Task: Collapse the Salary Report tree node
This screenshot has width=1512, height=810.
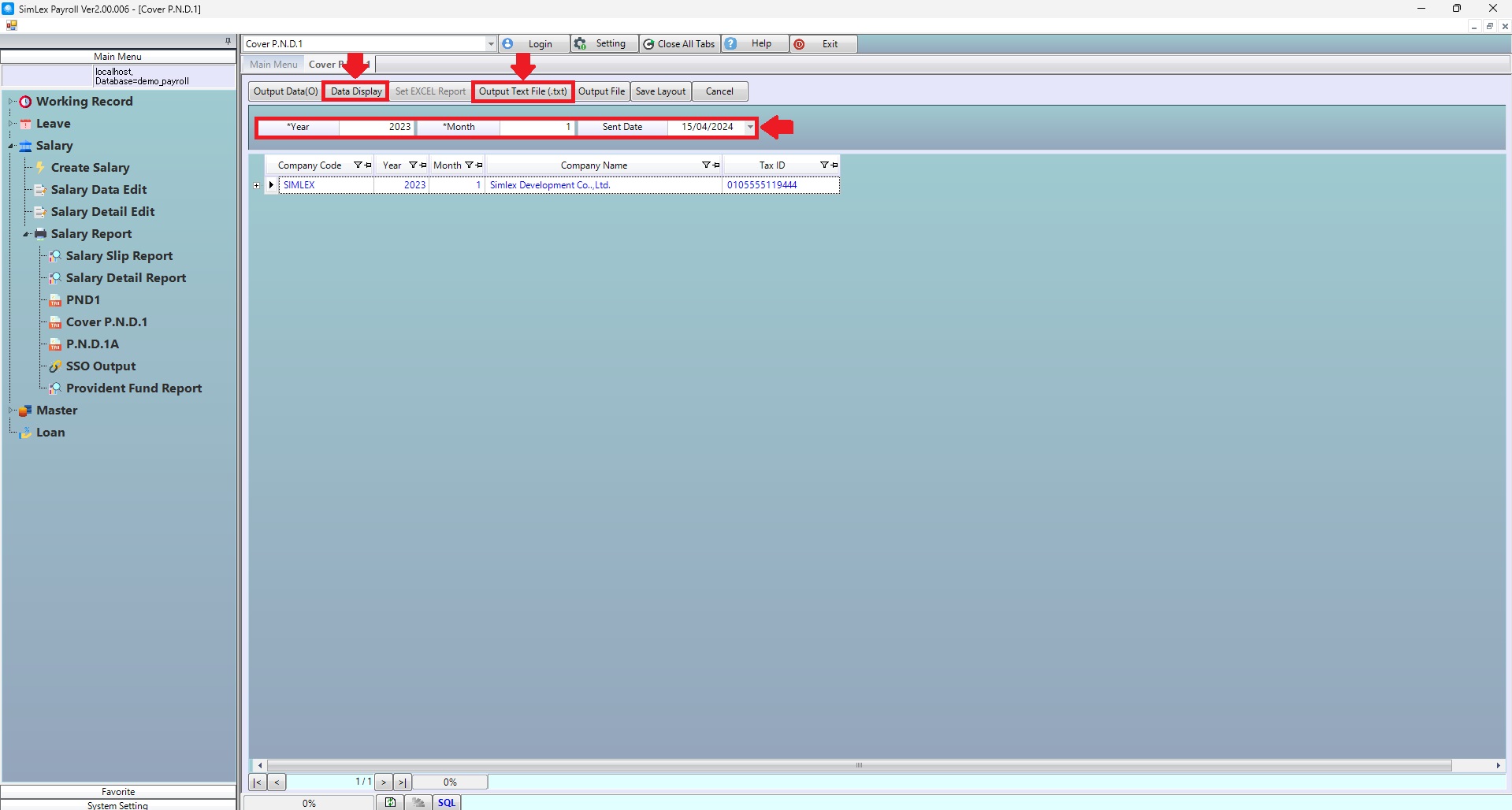Action: click(x=27, y=234)
